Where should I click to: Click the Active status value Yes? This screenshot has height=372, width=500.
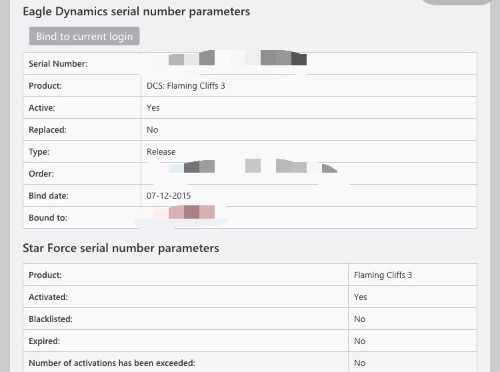153,108
